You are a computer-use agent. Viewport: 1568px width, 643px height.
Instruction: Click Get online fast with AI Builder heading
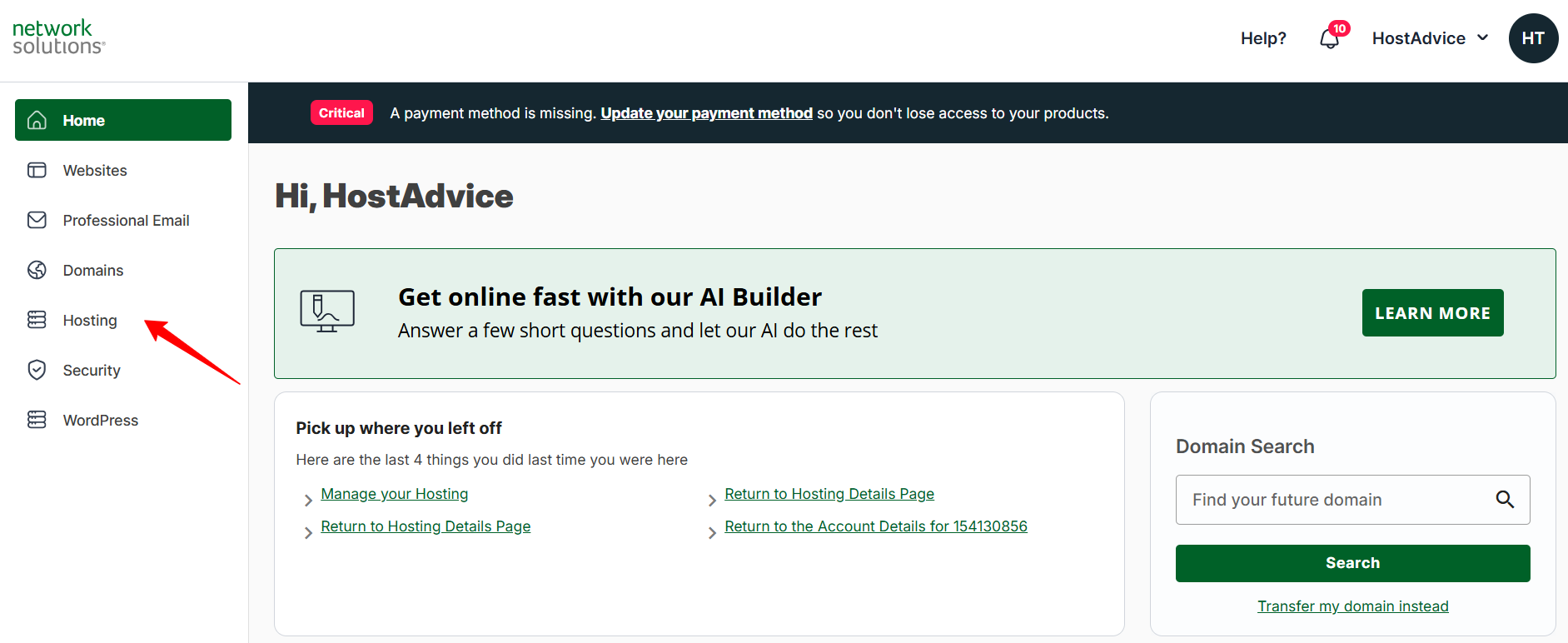click(x=610, y=297)
